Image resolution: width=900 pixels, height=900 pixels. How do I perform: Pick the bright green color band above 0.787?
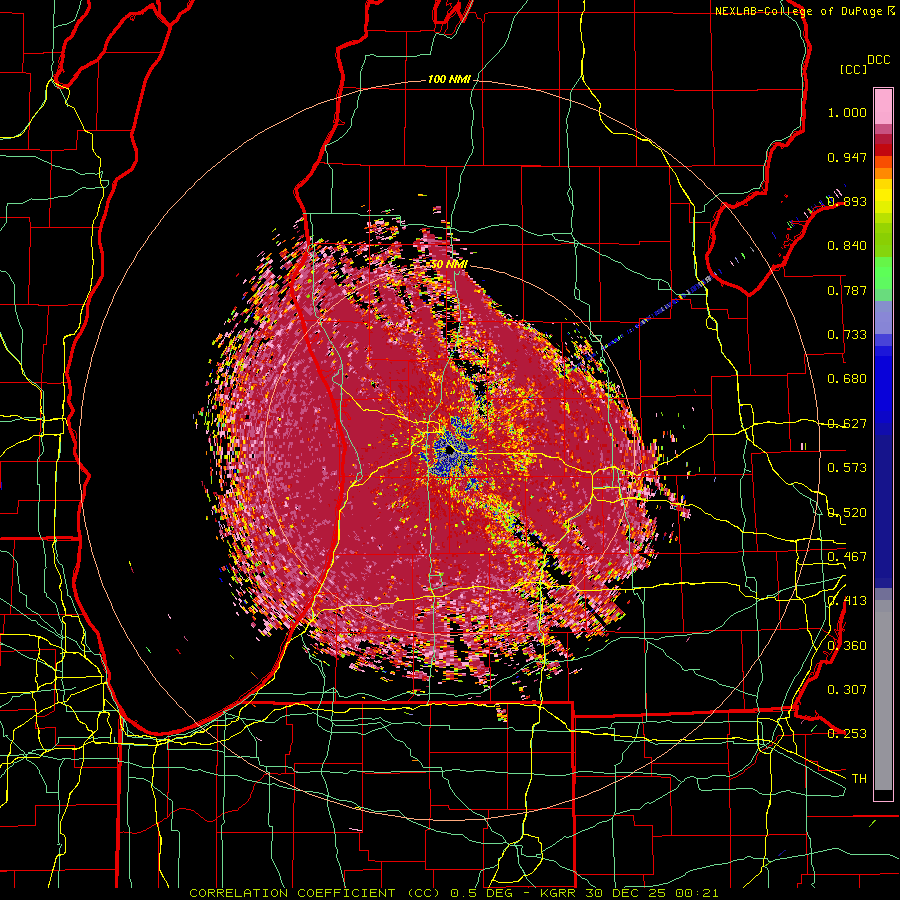click(883, 272)
